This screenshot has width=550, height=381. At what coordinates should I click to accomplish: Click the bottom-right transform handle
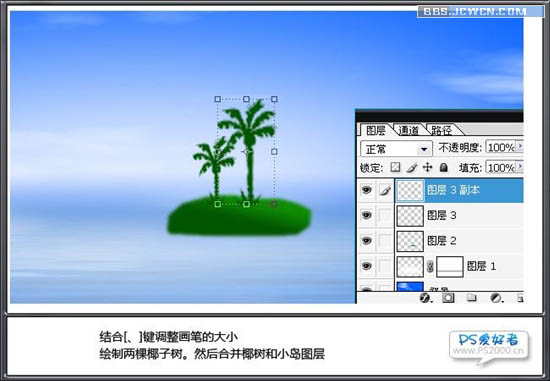coord(274,204)
